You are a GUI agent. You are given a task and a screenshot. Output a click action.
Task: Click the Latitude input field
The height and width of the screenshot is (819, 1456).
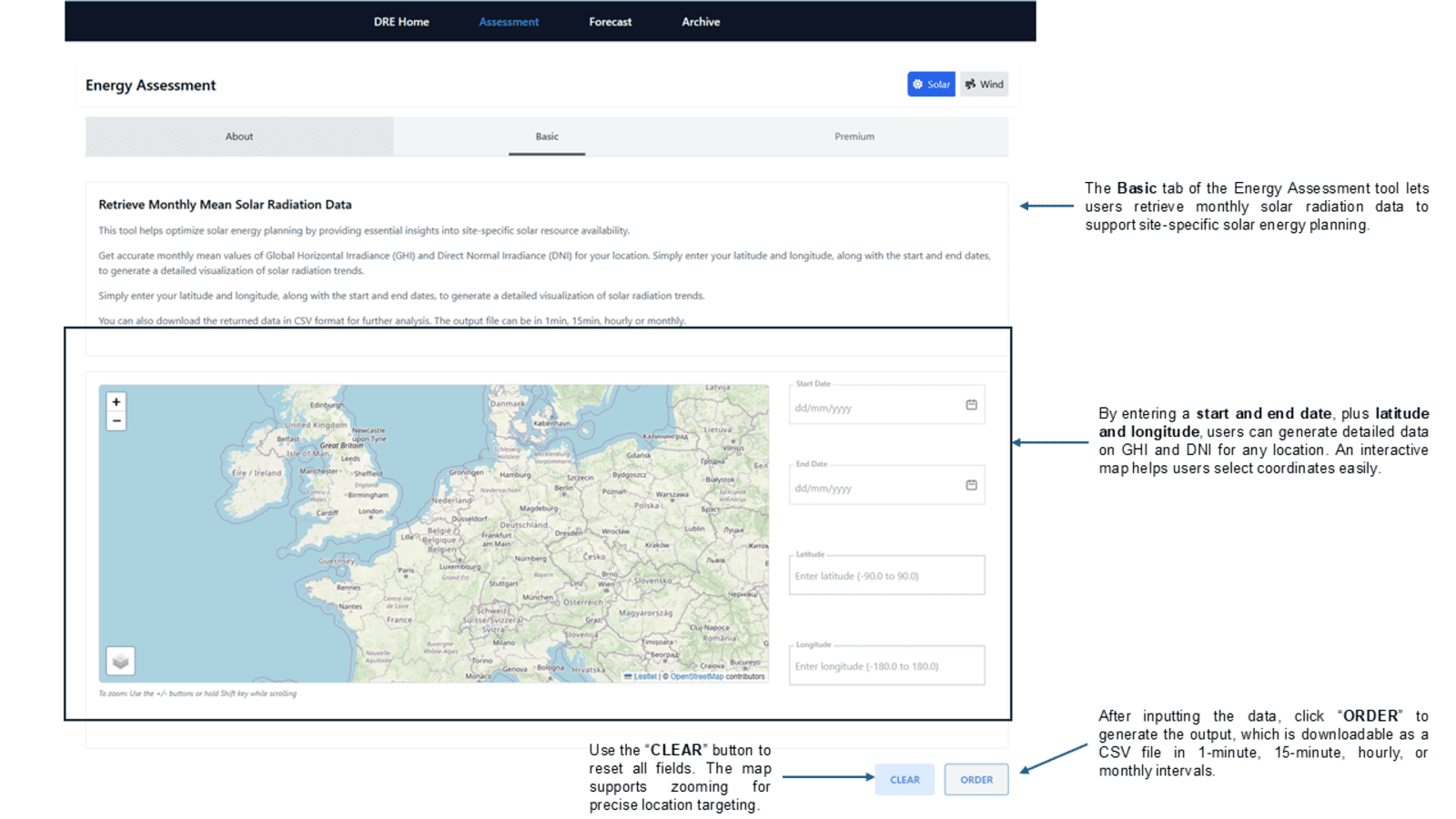(x=886, y=575)
